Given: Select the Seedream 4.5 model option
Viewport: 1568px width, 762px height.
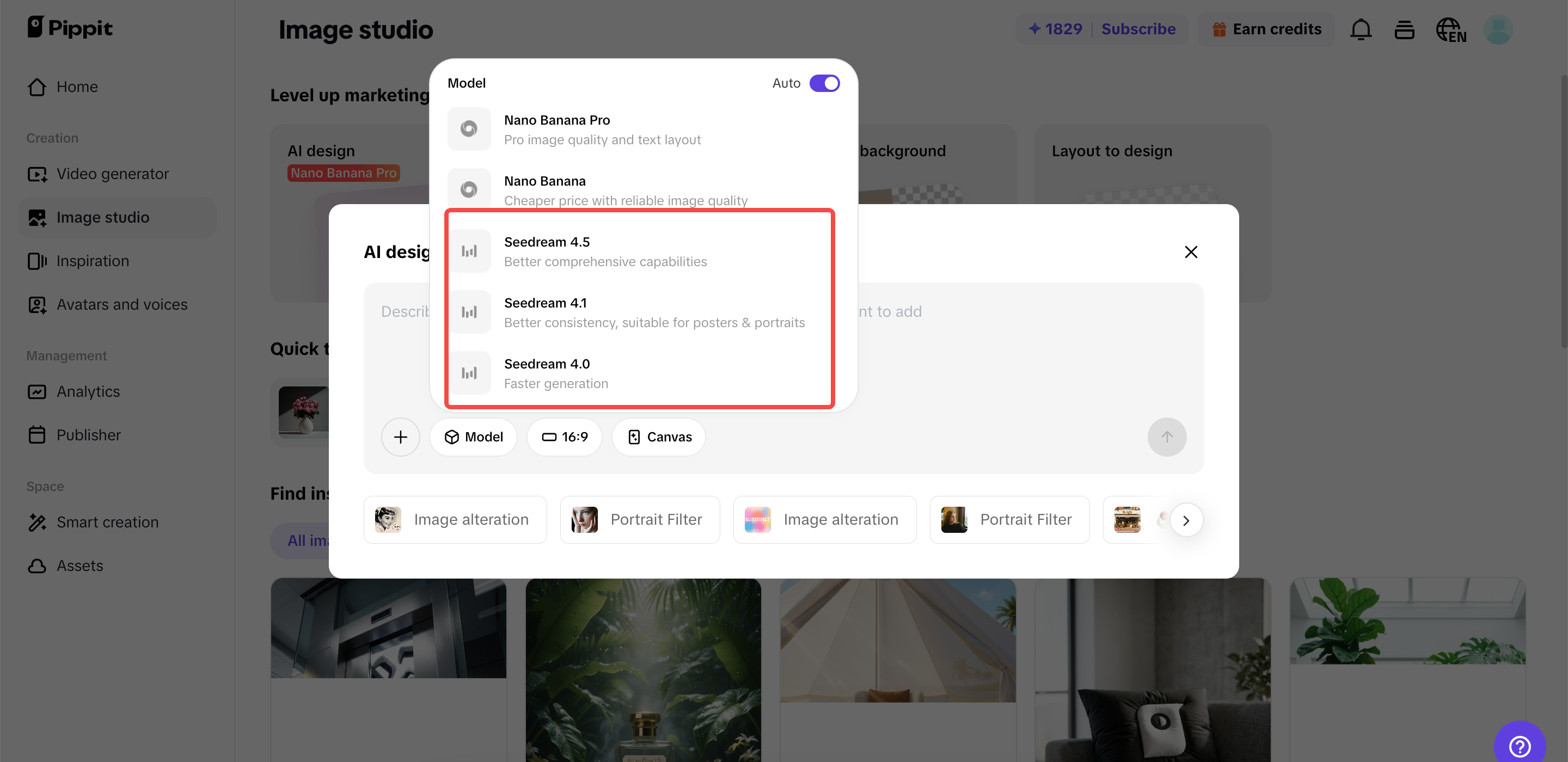Looking at the screenshot, I should [639, 250].
